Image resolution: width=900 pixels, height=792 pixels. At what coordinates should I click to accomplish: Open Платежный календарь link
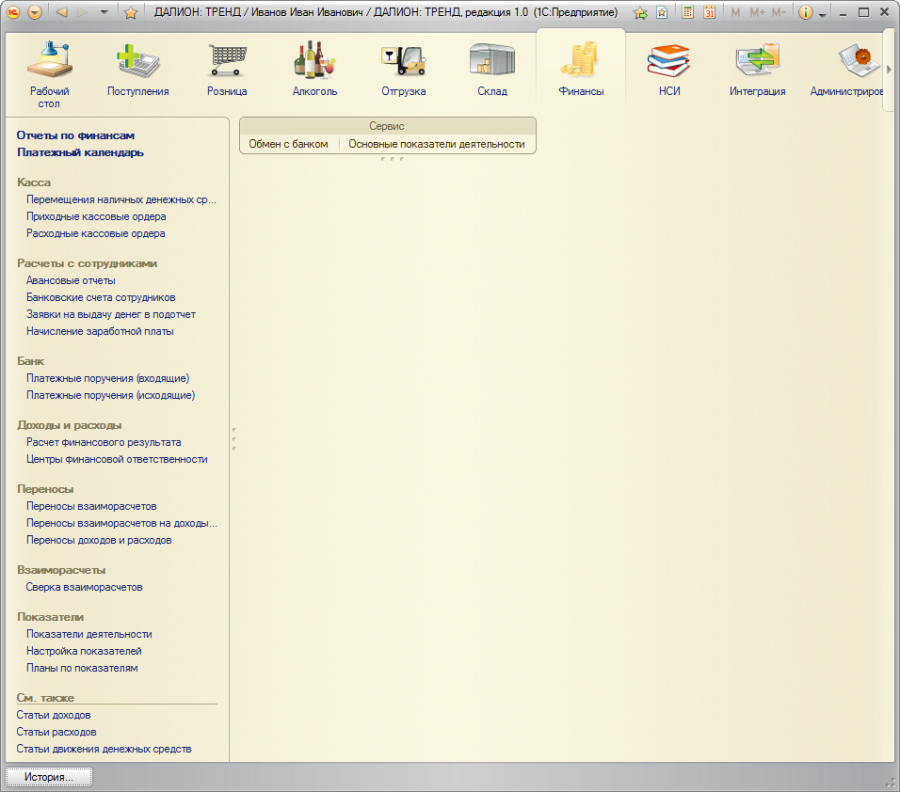(x=80, y=153)
